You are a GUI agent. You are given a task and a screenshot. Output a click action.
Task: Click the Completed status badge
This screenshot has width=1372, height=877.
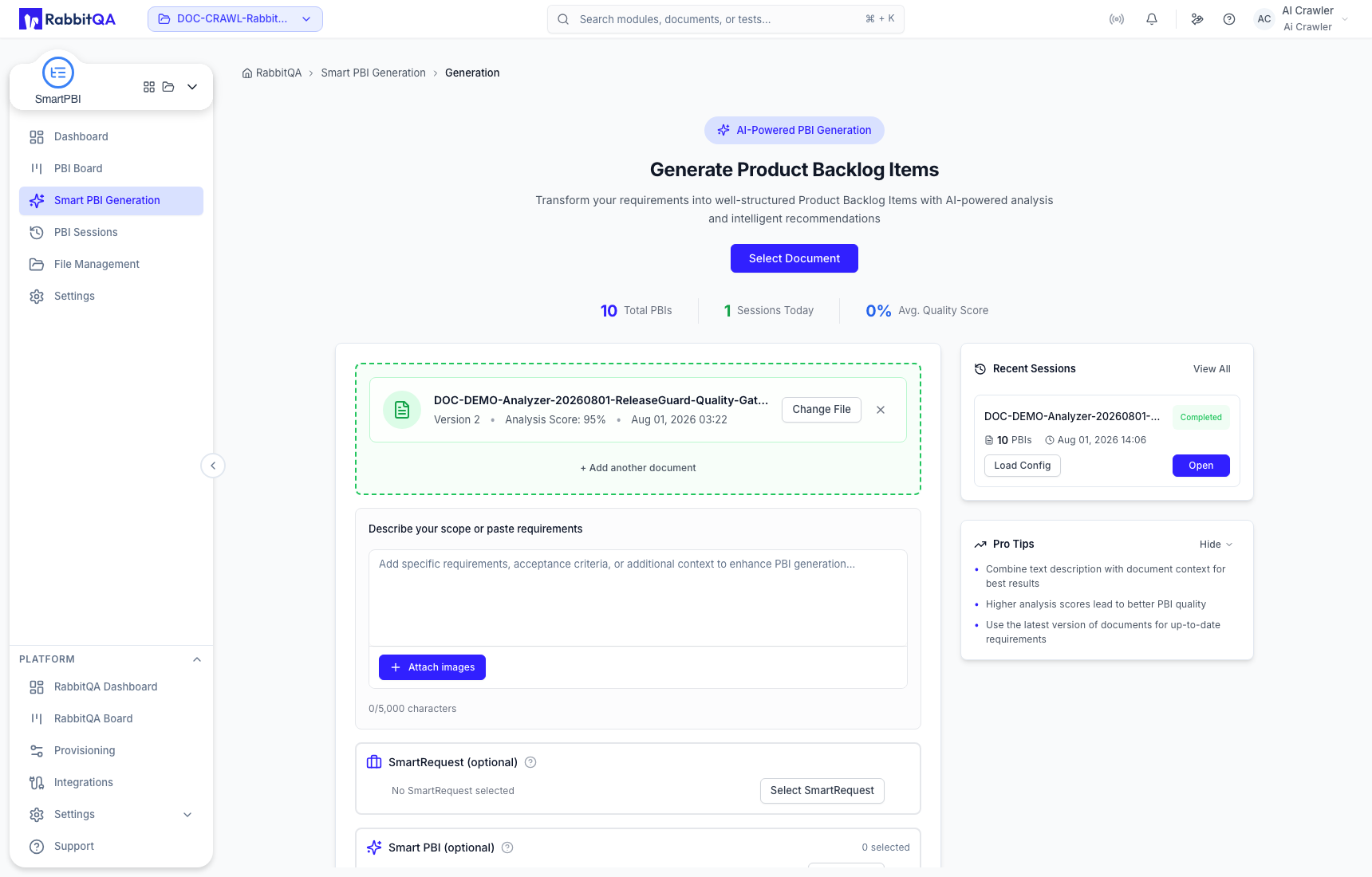[x=1201, y=417]
